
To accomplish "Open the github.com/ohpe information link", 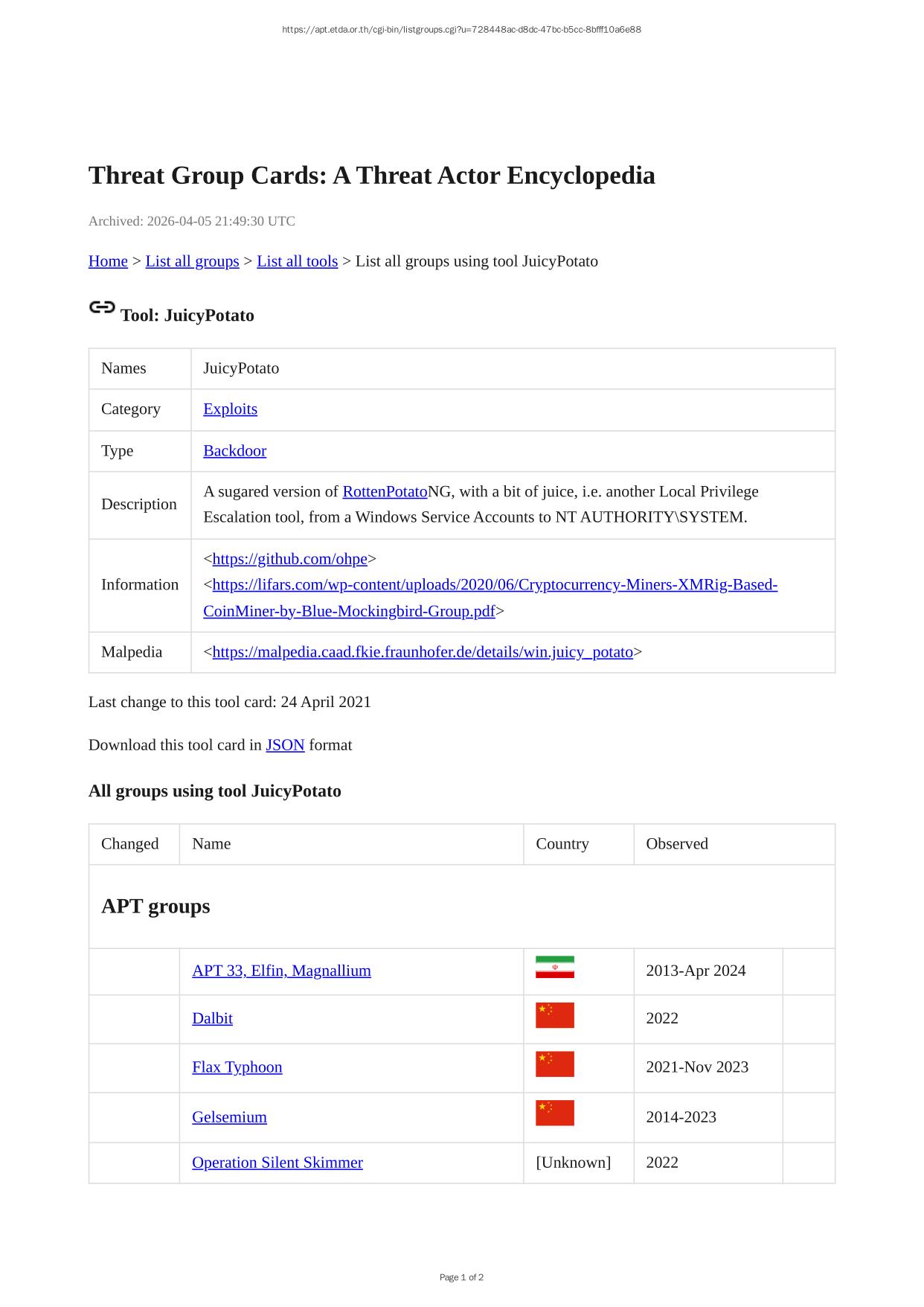I will point(289,559).
